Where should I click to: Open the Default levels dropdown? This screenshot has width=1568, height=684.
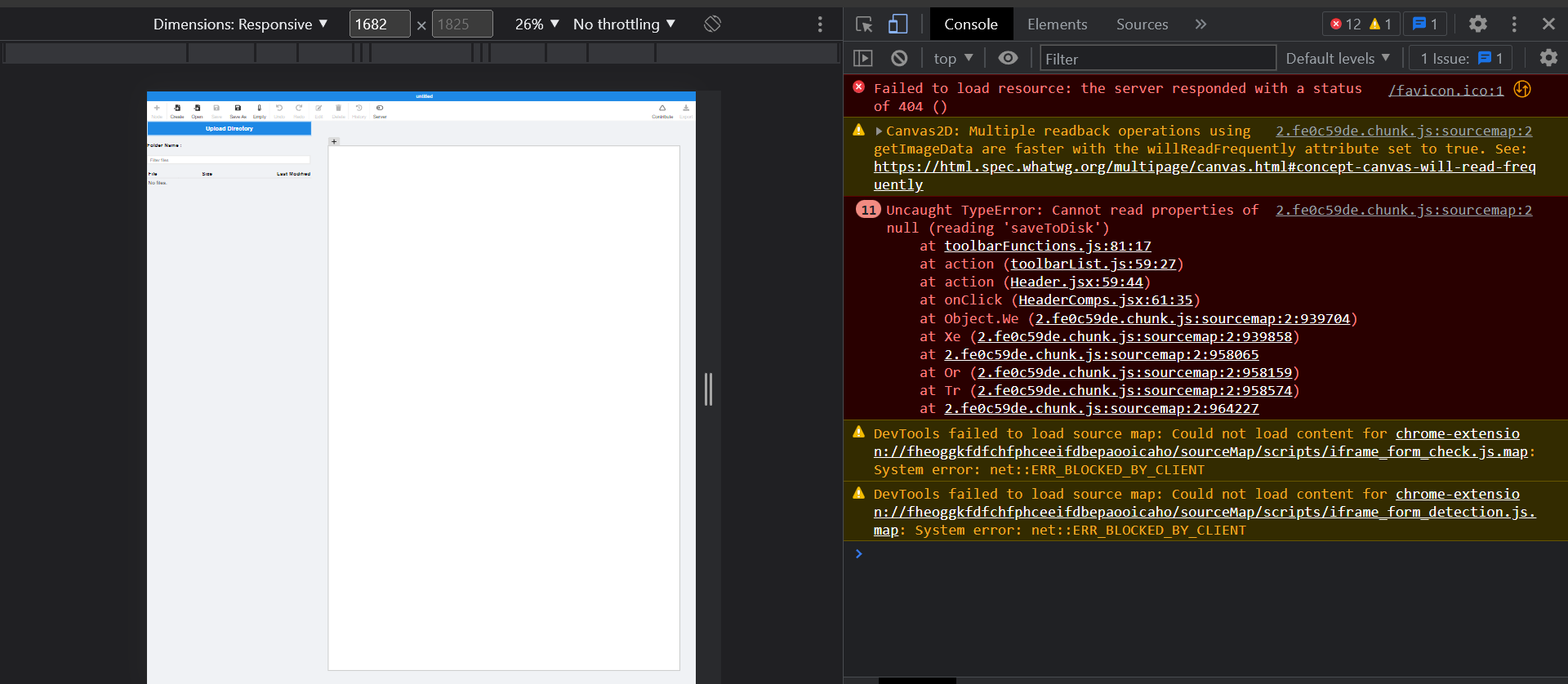click(x=1338, y=58)
